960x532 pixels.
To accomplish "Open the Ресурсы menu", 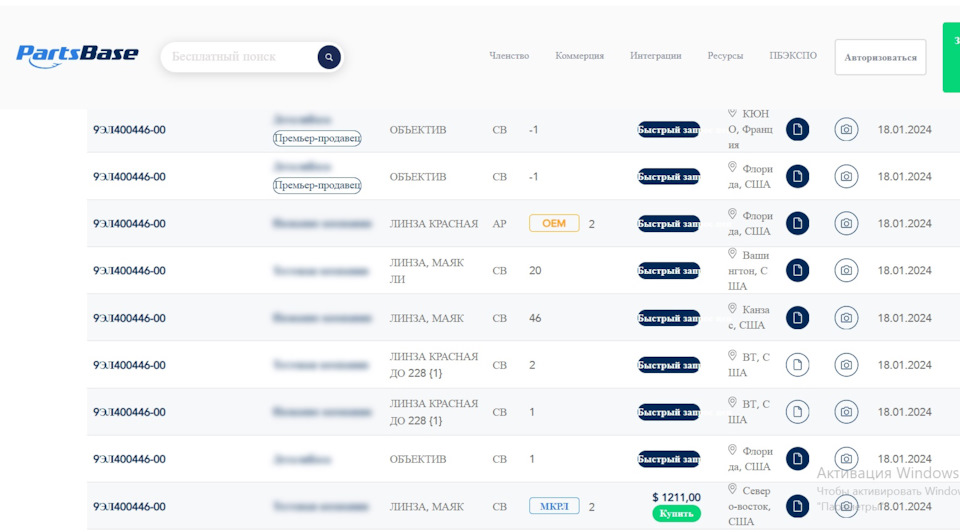I will (725, 56).
